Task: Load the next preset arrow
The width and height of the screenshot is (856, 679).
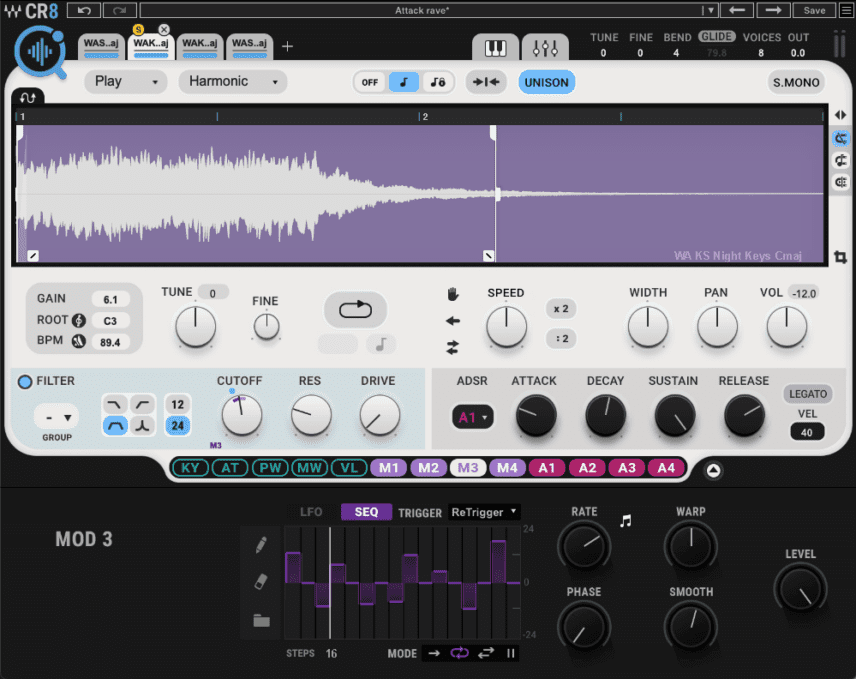Action: (773, 10)
